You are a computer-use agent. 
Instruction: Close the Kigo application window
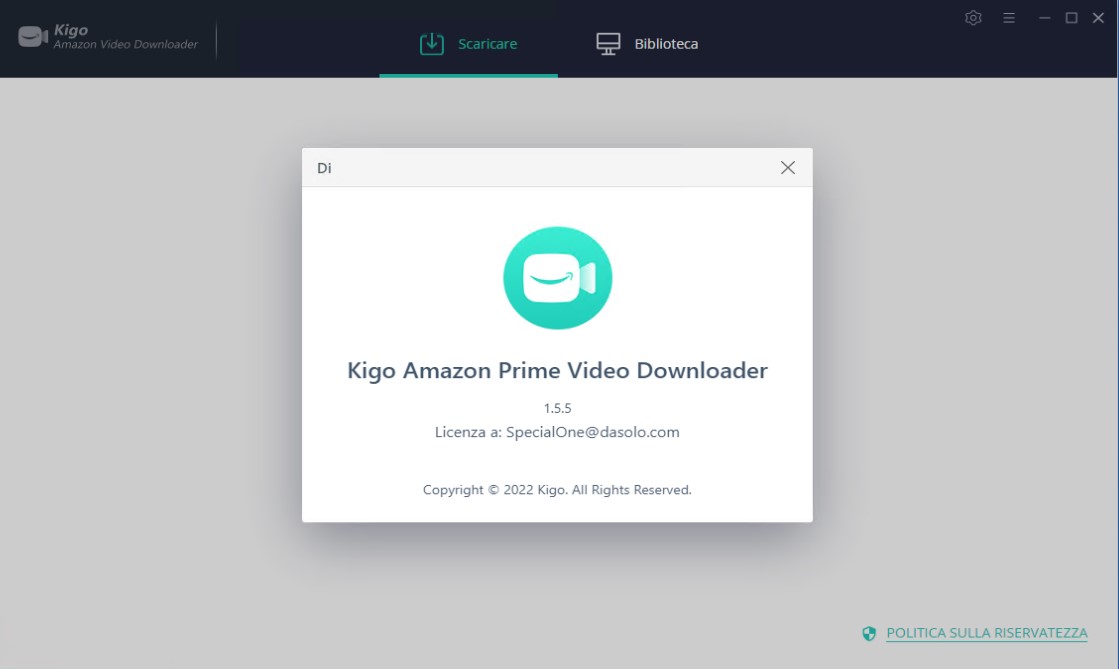[x=1098, y=18]
